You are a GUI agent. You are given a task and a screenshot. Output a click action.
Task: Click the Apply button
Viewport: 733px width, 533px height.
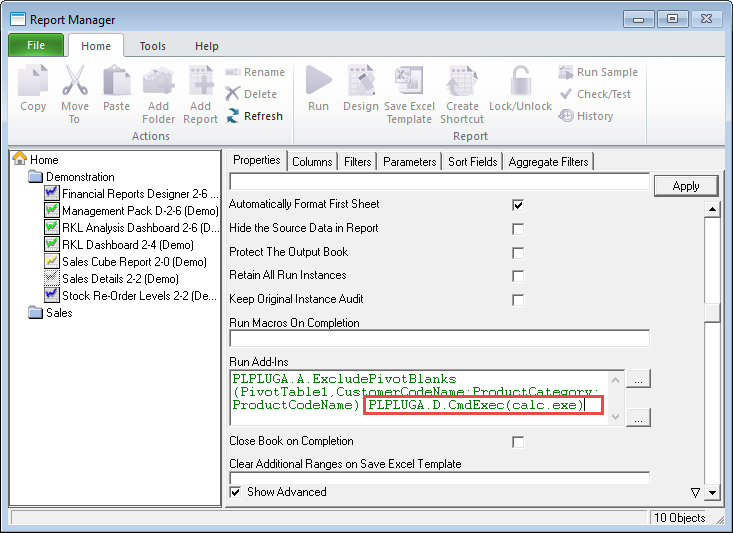click(686, 186)
